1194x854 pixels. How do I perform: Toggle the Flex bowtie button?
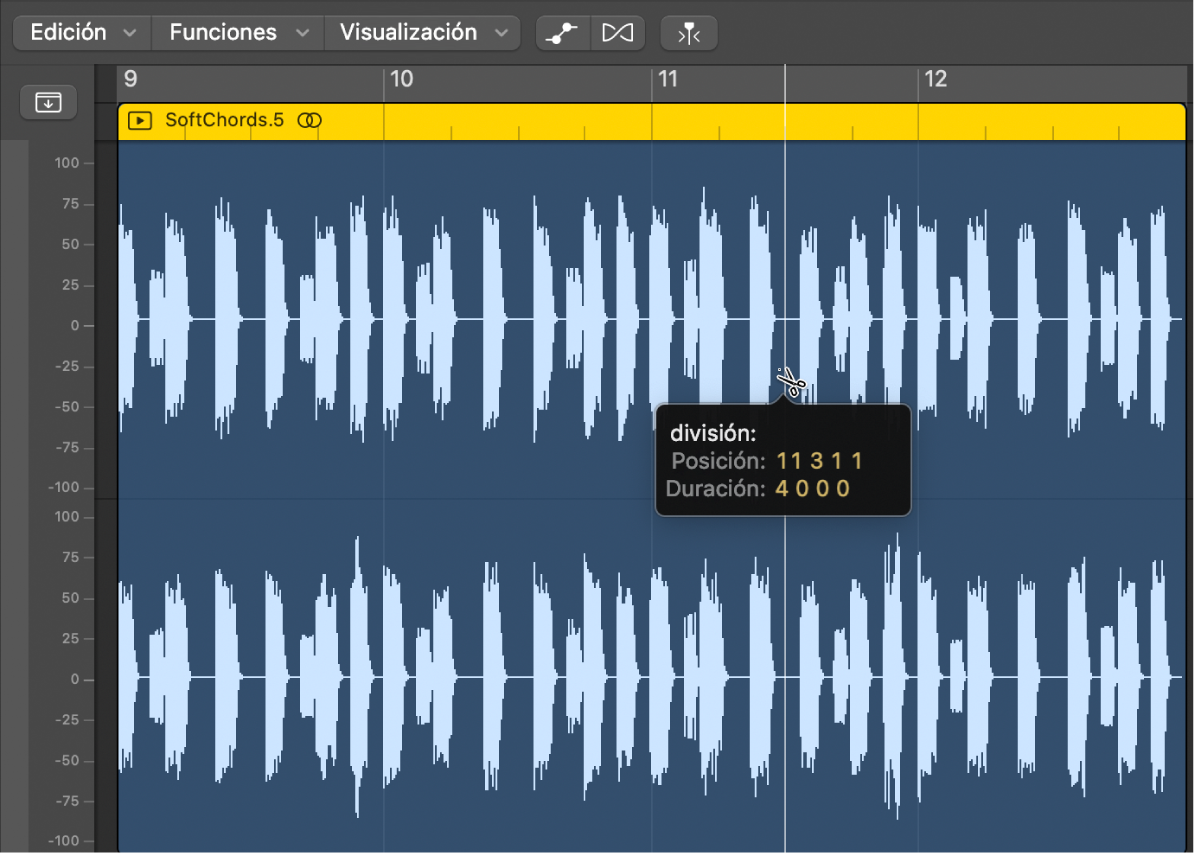(618, 33)
